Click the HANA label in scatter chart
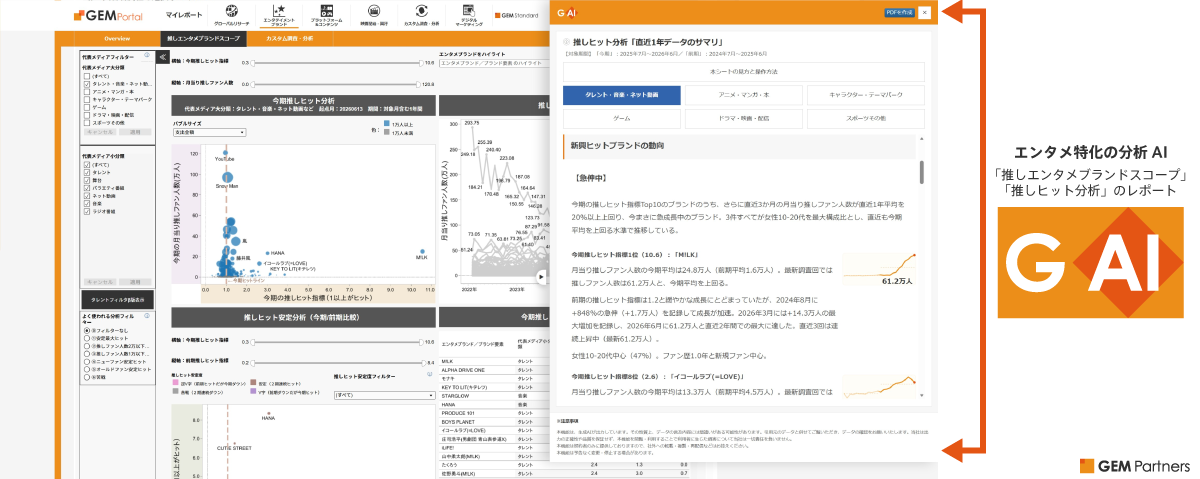The width and height of the screenshot is (1200, 479). tap(277, 253)
